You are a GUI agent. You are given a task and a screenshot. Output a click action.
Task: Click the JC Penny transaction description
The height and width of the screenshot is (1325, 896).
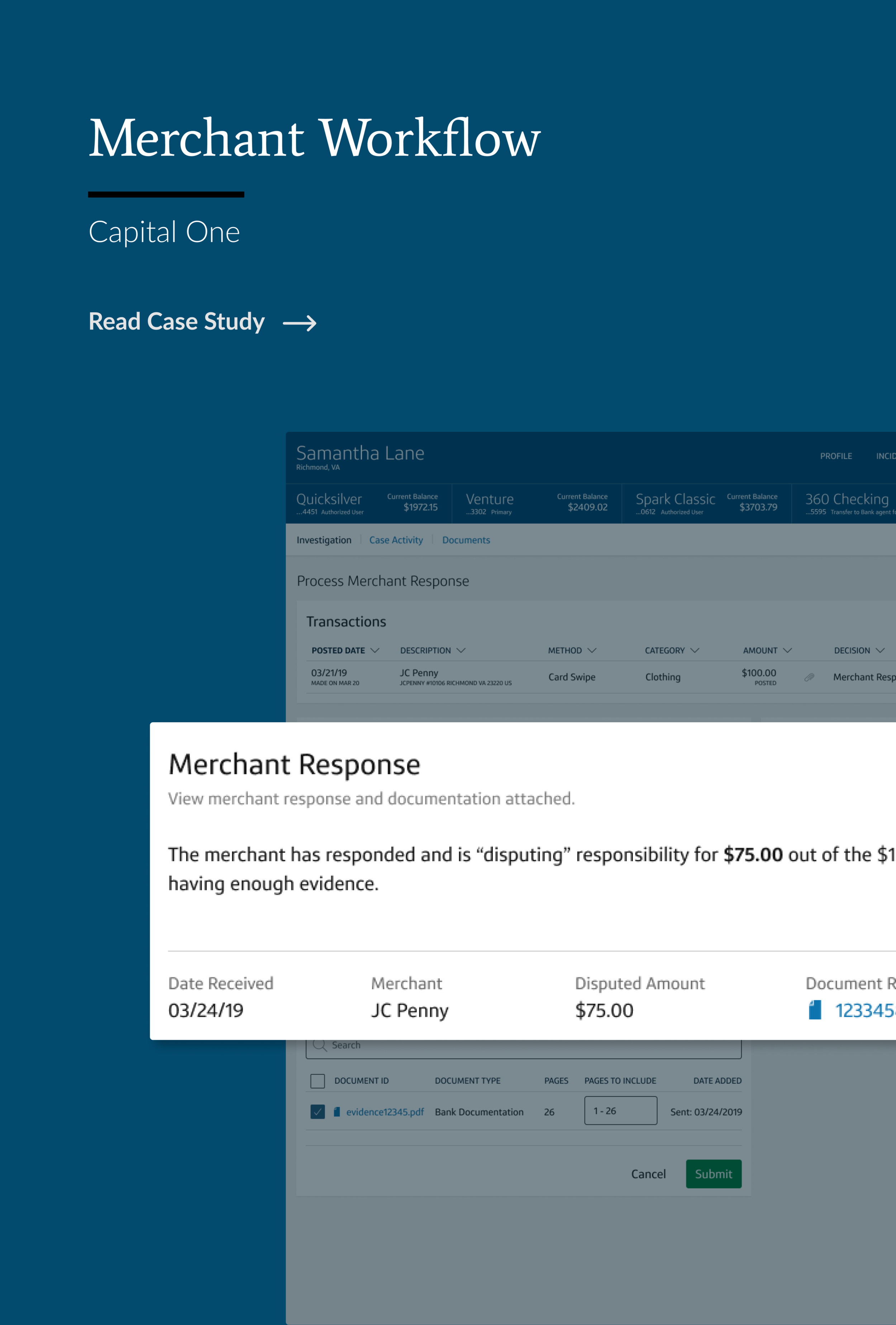tap(419, 673)
